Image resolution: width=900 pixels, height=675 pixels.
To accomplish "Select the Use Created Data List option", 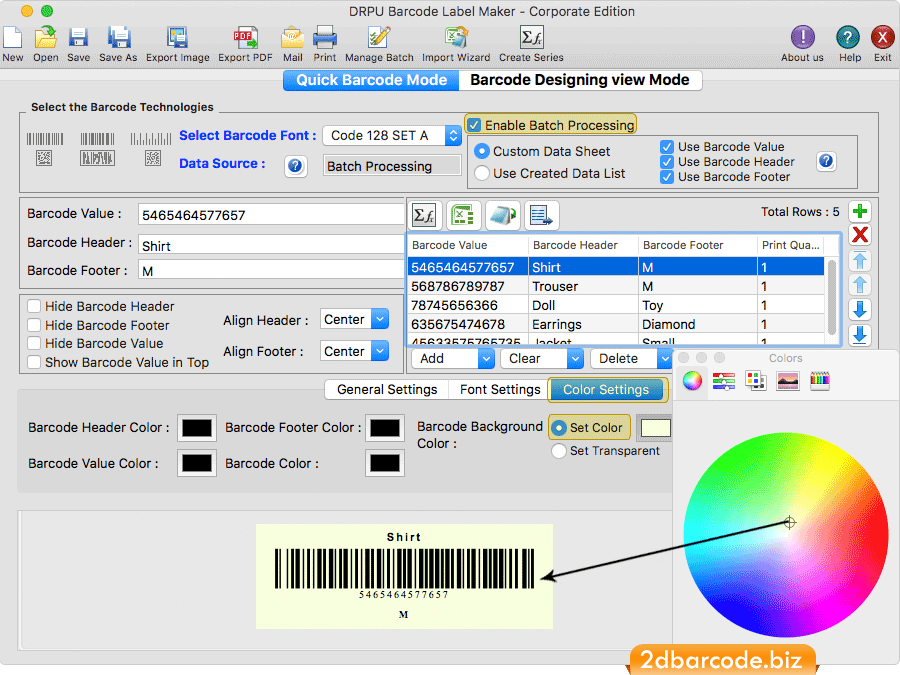I will tap(482, 173).
